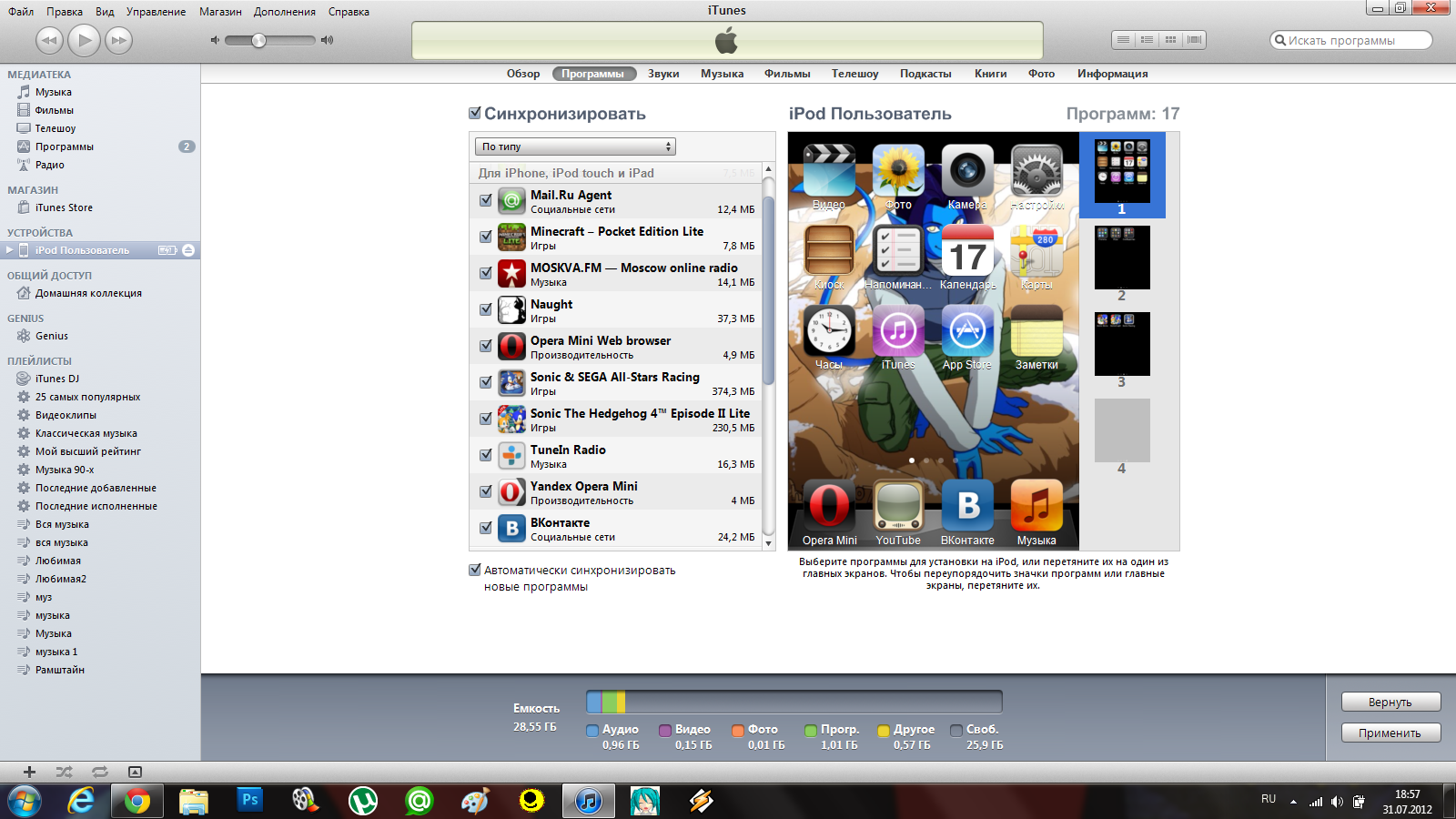Screen dimensions: 1456x819
Task: Select the Календарь icon on iPod screen
Action: [x=967, y=250]
